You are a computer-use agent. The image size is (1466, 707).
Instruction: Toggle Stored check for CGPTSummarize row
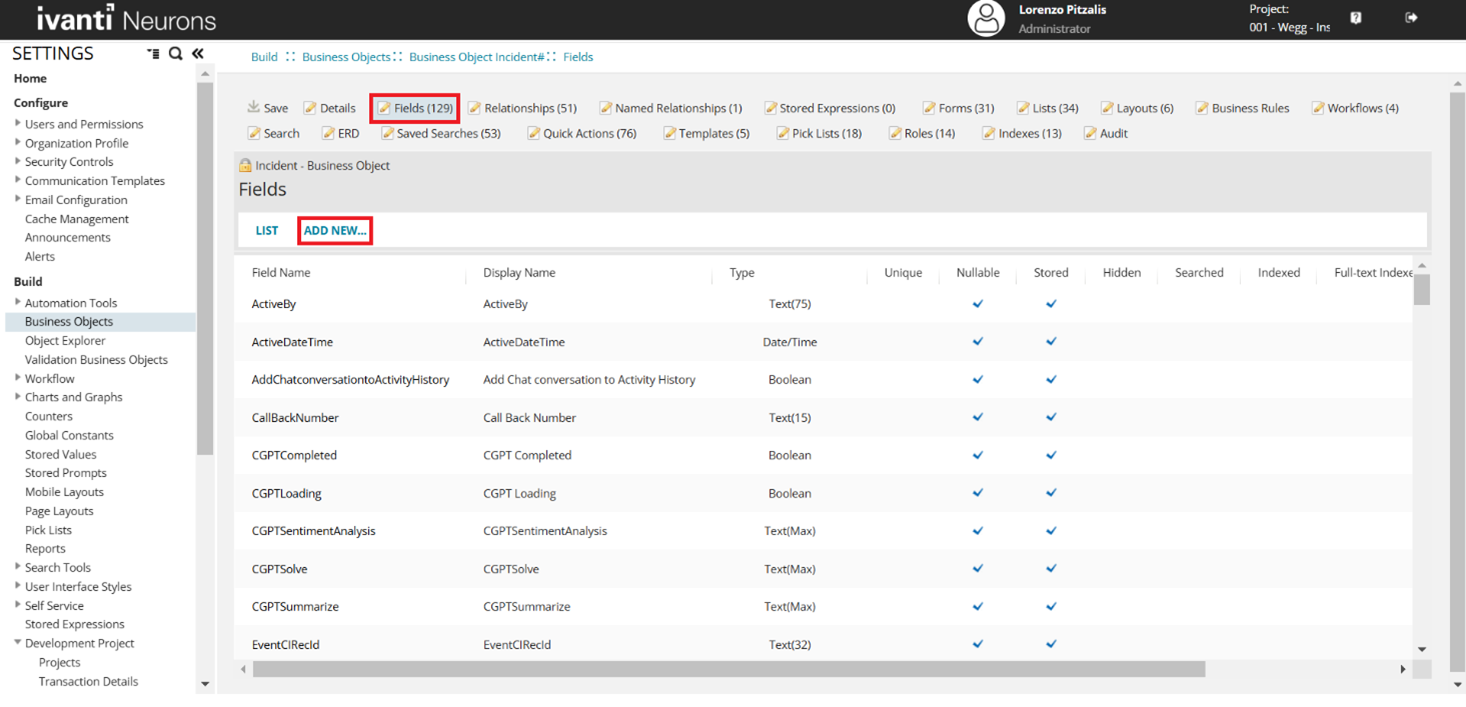point(1051,606)
